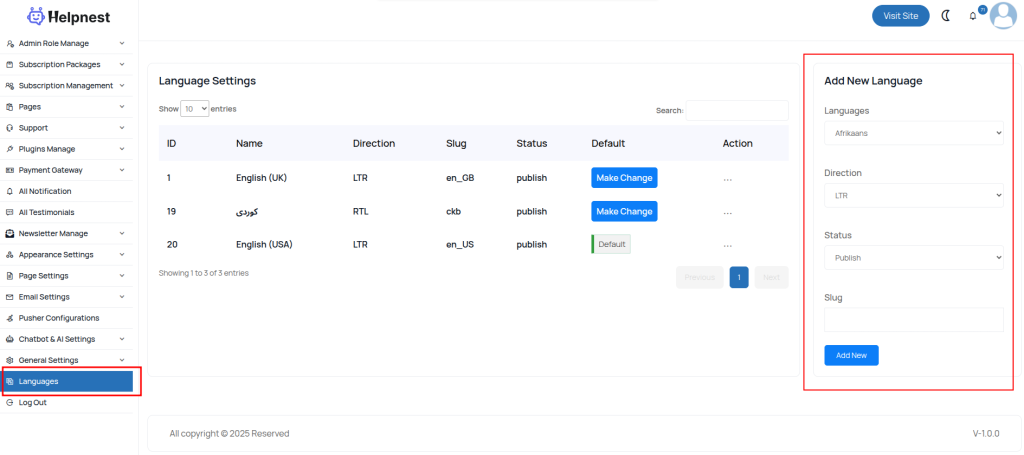Open action menu for English (UK) row
The image size is (1024, 455).
click(x=728, y=179)
